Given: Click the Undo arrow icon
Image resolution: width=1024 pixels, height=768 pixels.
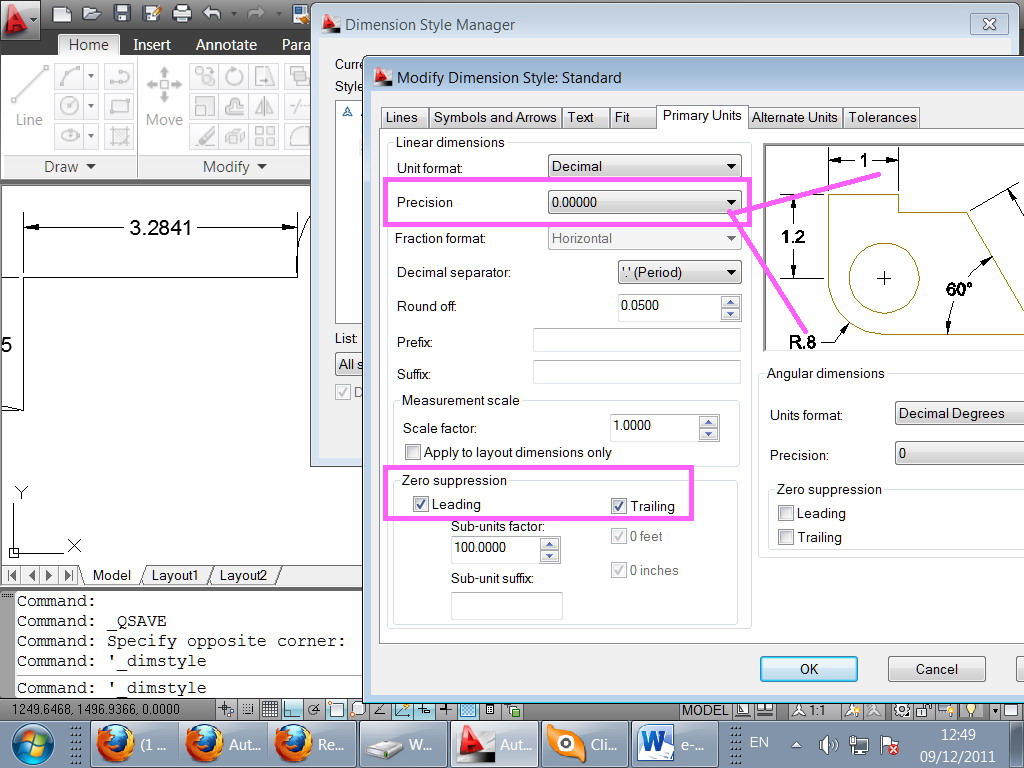Looking at the screenshot, I should pos(212,13).
